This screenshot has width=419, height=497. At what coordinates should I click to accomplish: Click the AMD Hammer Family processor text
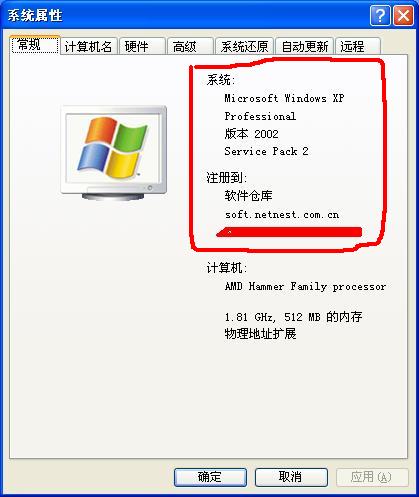click(305, 286)
